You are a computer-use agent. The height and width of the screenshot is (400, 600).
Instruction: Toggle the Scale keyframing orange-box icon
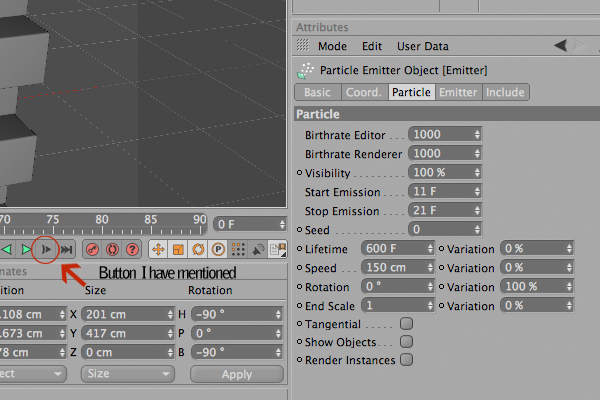[x=178, y=250]
